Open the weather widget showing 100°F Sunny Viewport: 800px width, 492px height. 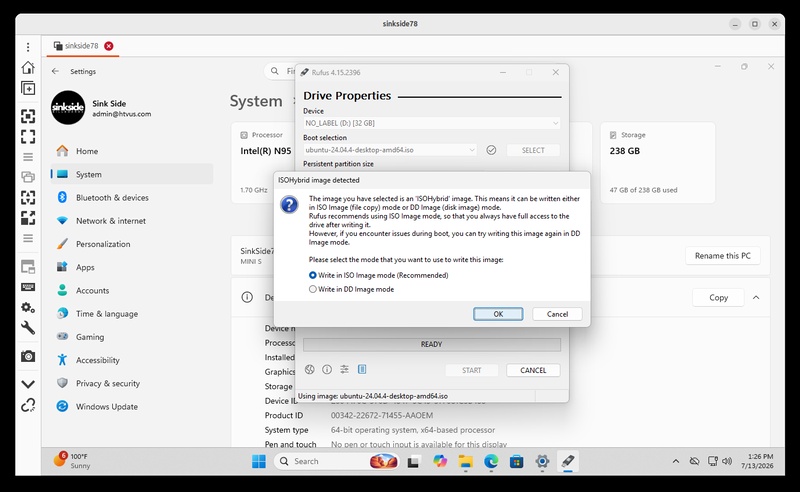tap(72, 461)
